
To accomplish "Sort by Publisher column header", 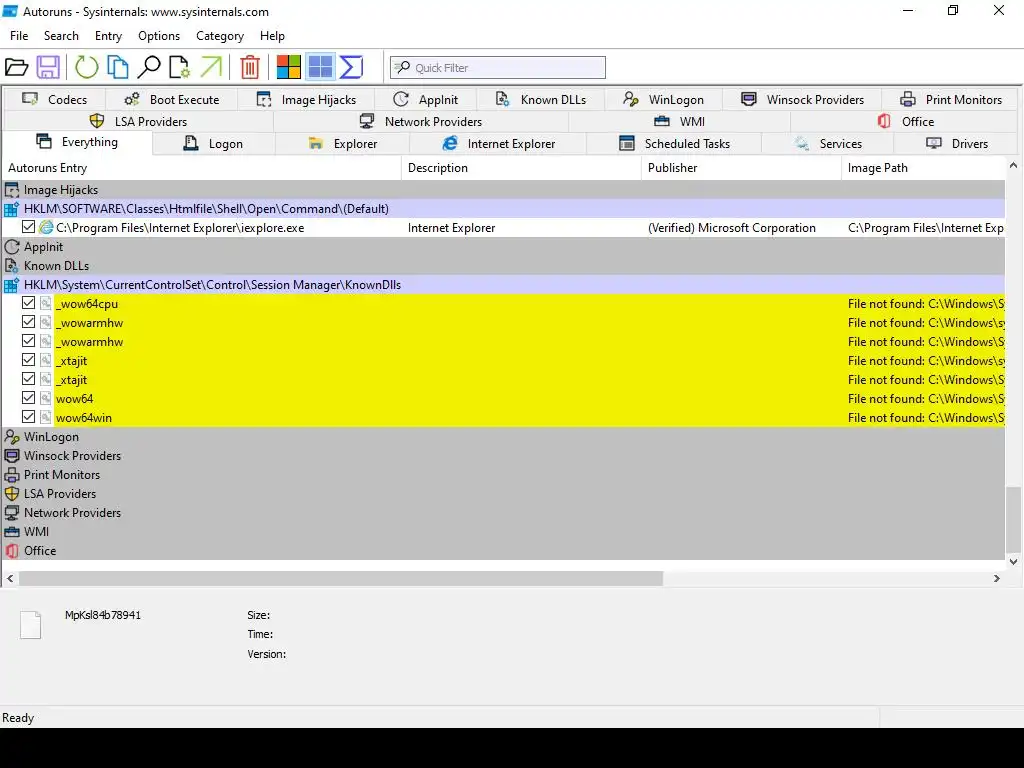I will 741,168.
